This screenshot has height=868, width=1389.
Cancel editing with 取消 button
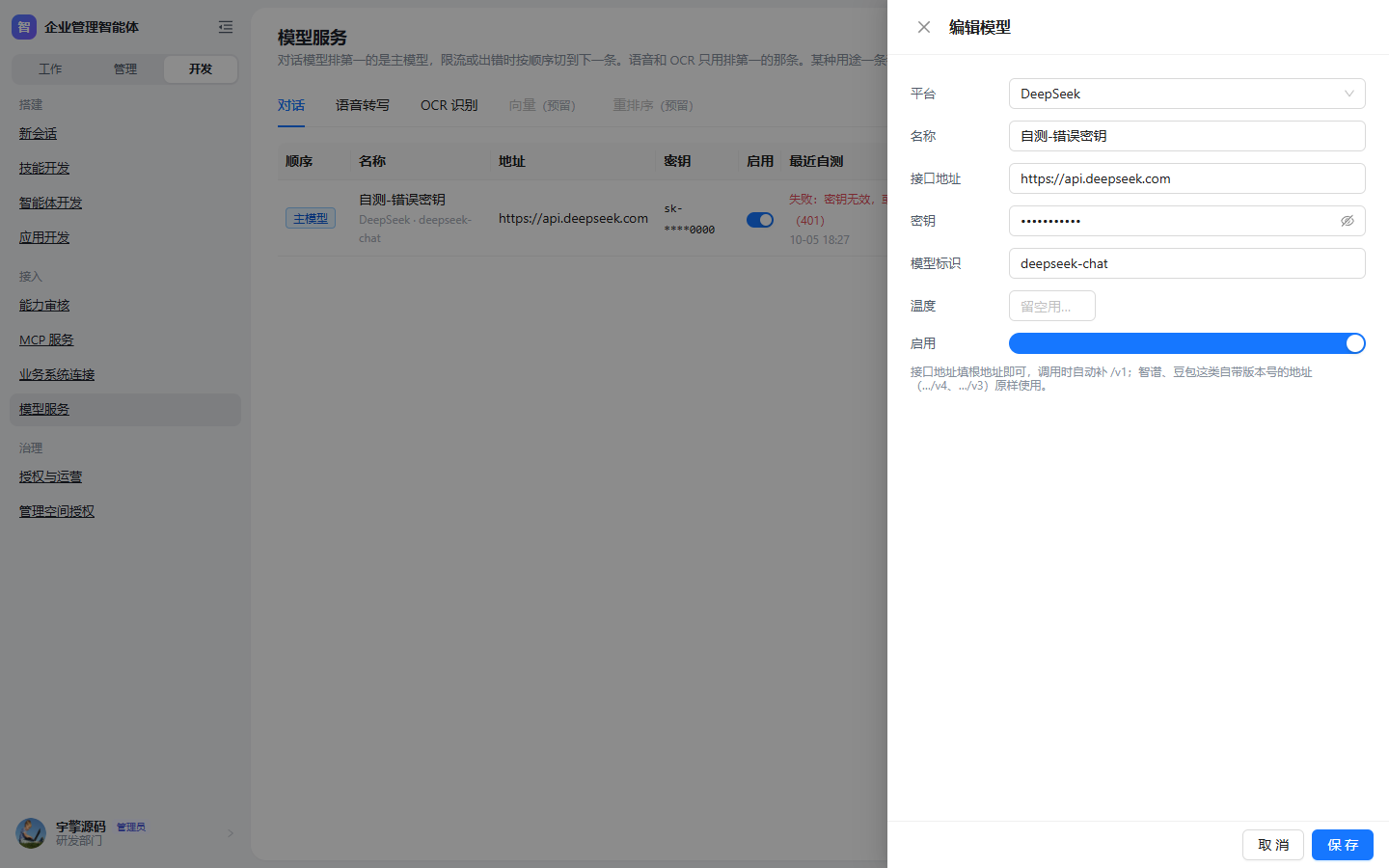click(1273, 845)
